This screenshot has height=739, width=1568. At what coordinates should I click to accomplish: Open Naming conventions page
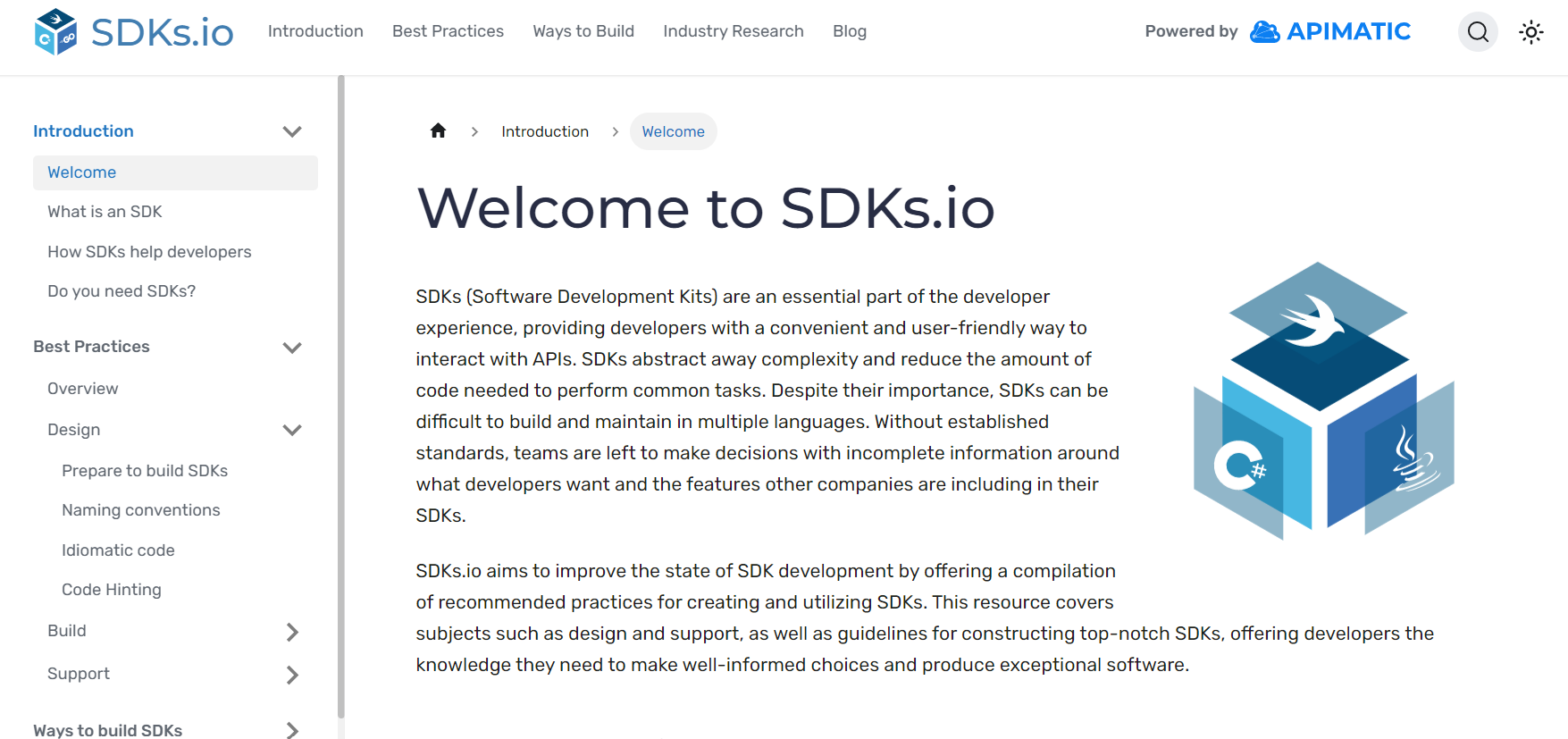tap(140, 510)
